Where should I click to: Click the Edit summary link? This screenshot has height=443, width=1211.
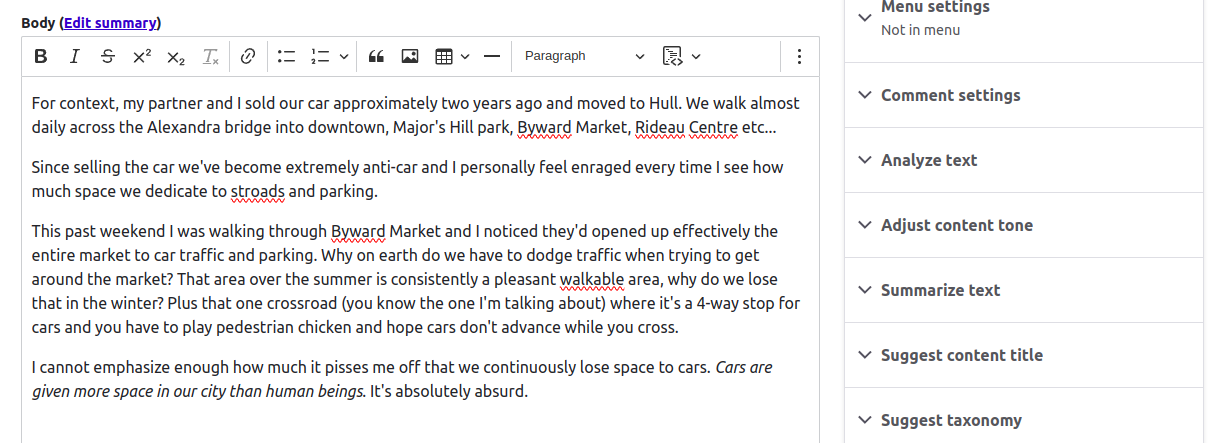coord(110,23)
